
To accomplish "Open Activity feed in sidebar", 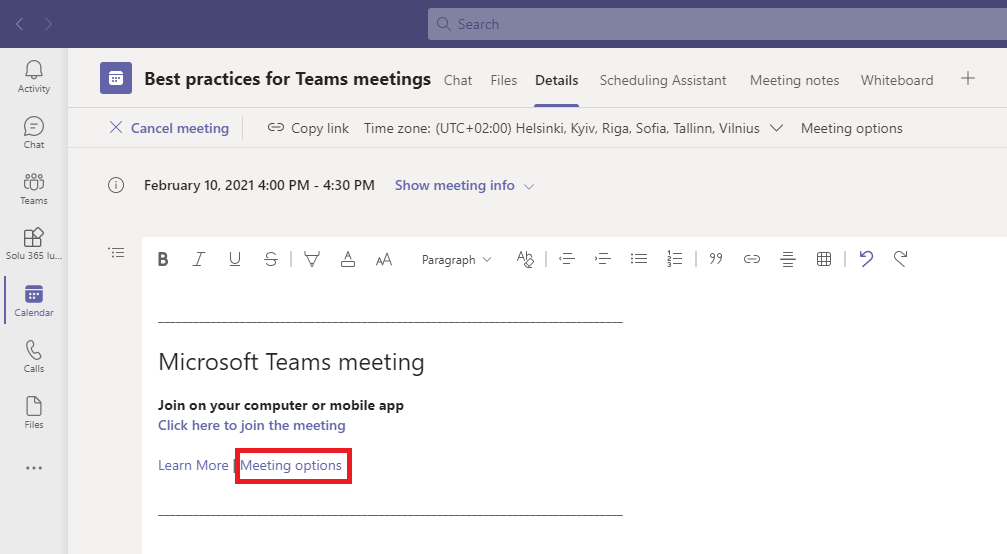I will point(34,76).
